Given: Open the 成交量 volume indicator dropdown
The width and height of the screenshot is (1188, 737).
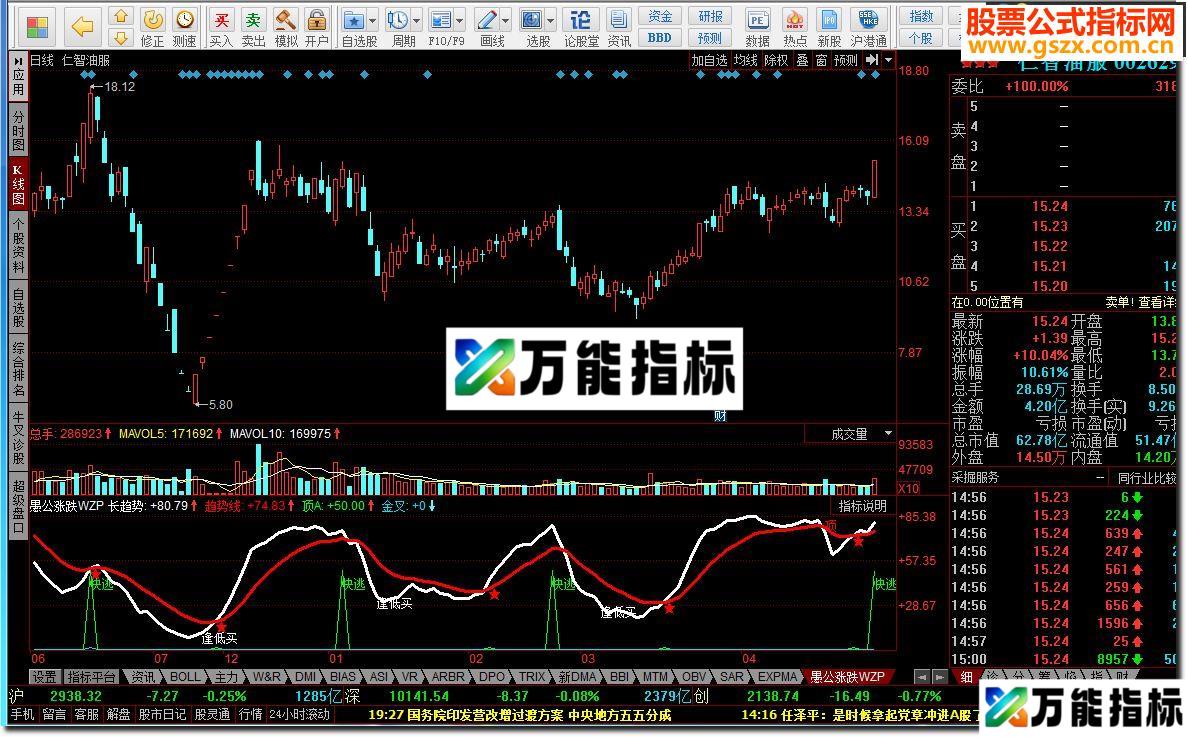Looking at the screenshot, I should 888,432.
